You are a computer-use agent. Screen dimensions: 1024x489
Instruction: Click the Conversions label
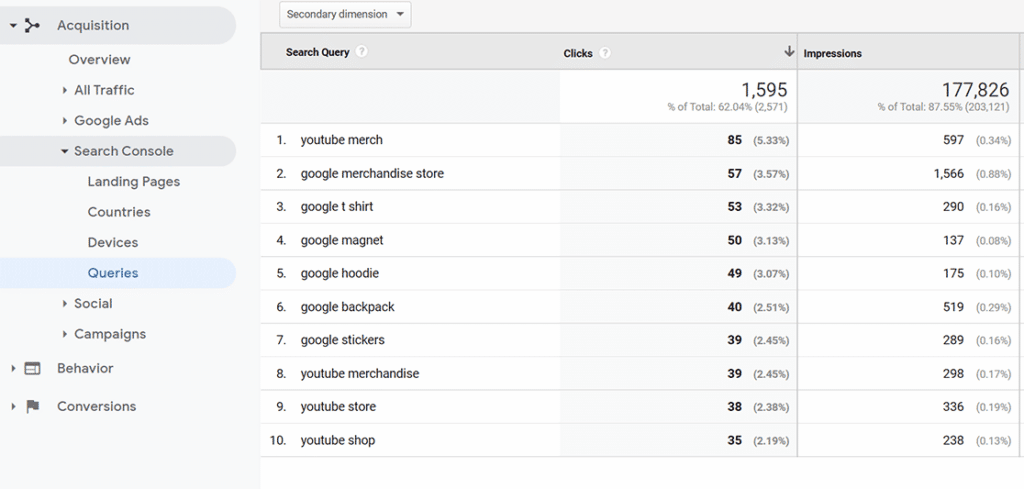(97, 407)
